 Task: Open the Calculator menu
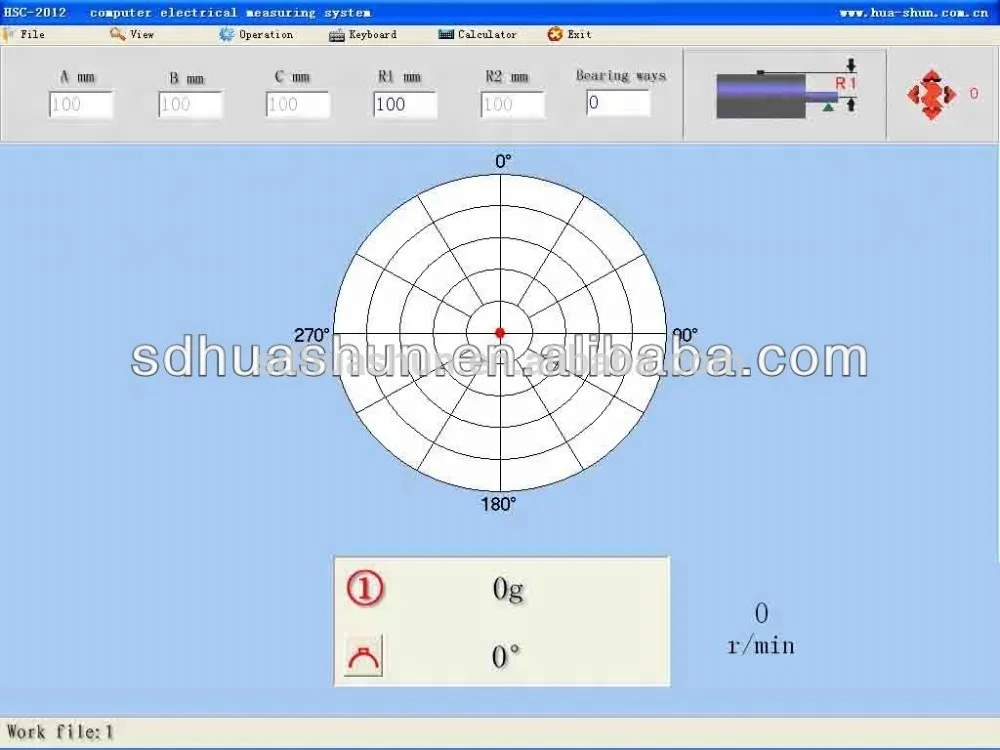487,34
